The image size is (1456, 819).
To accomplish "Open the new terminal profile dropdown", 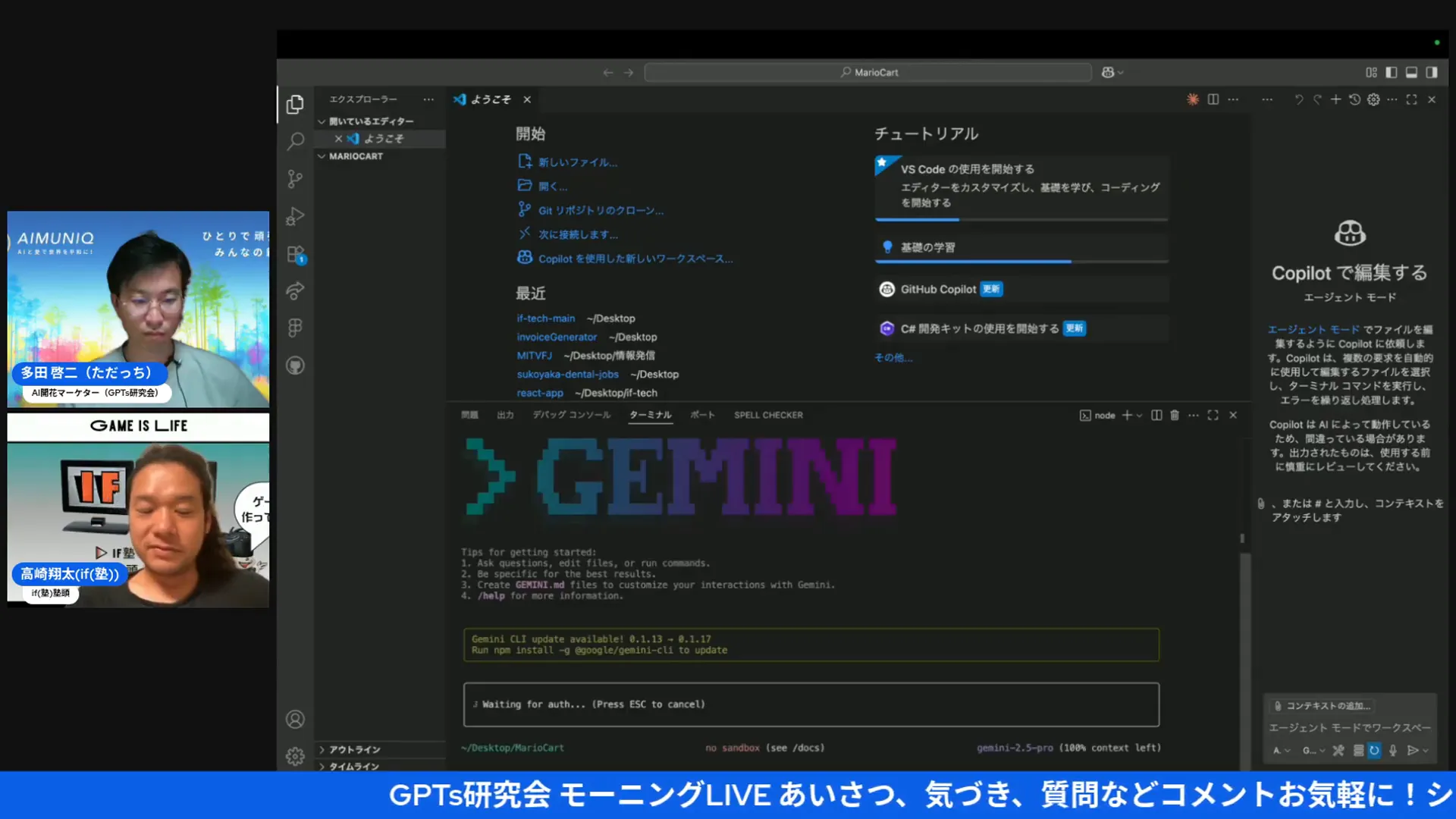I will point(1140,415).
